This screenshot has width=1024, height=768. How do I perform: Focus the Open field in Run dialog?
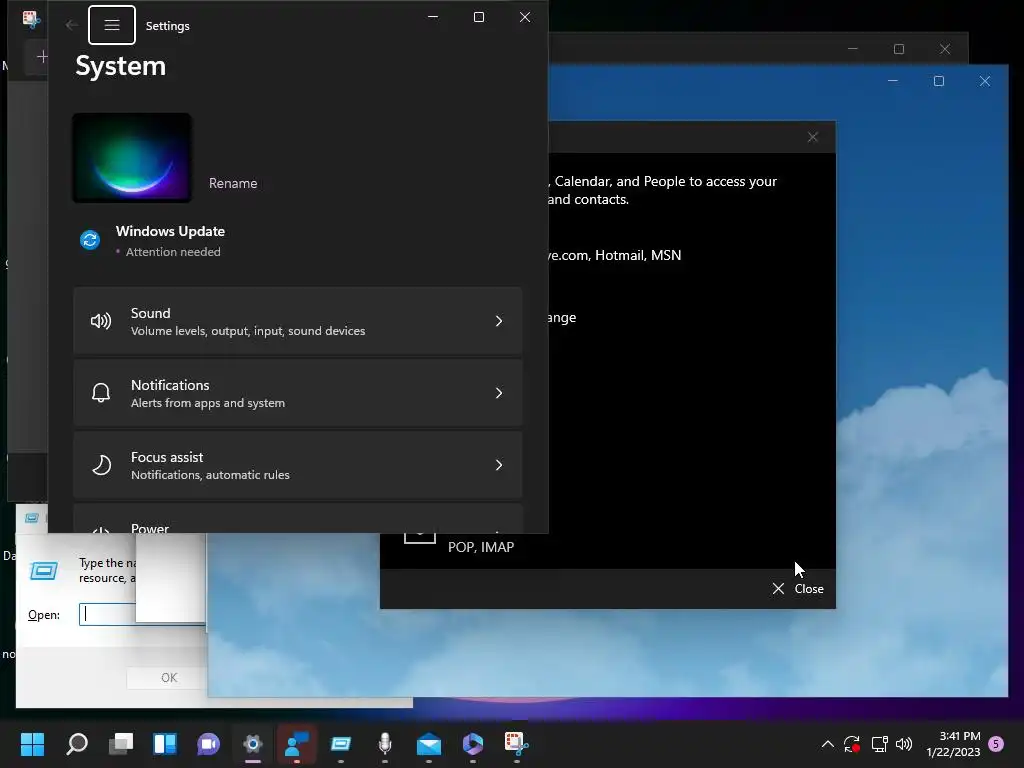[142, 615]
